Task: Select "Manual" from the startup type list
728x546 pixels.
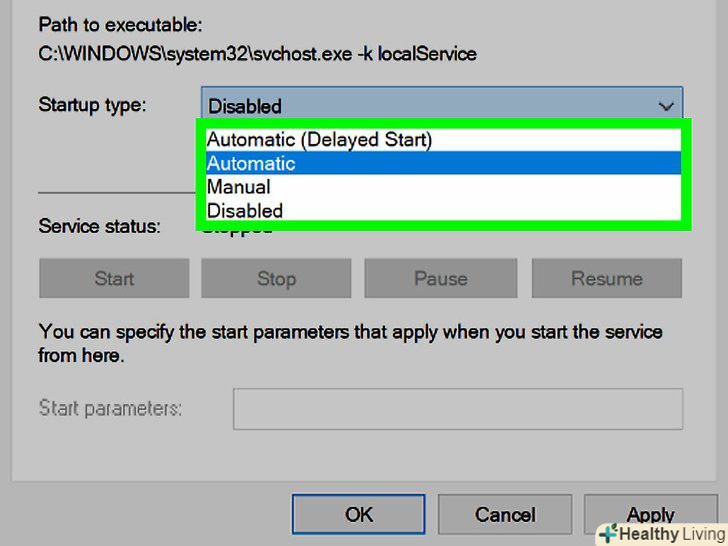Action: [x=239, y=187]
